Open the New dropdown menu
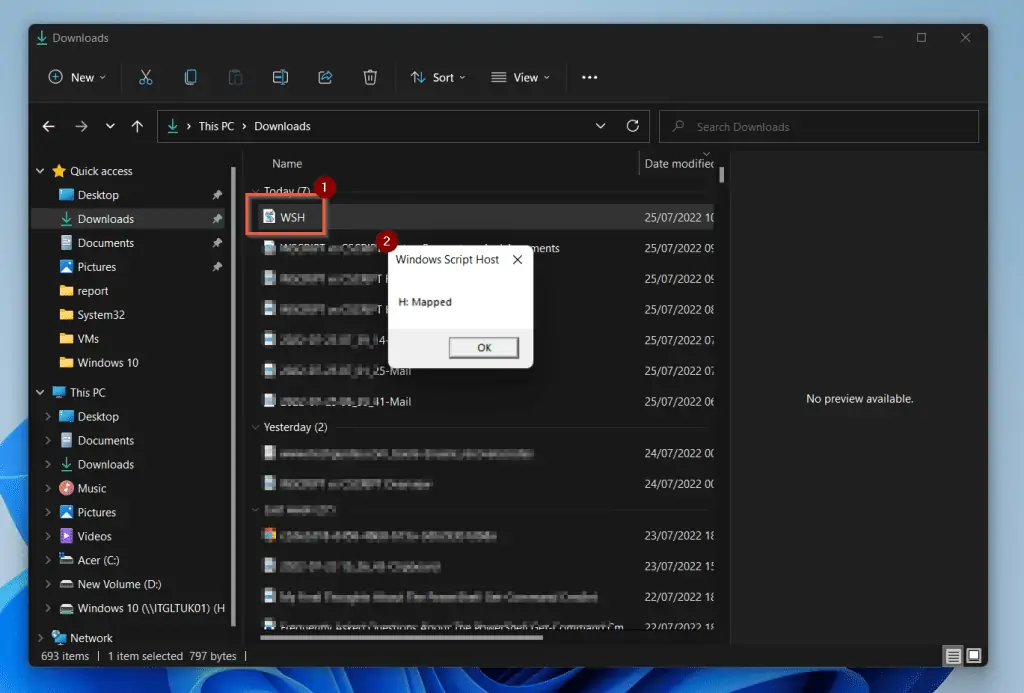This screenshot has width=1024, height=693. [77, 77]
